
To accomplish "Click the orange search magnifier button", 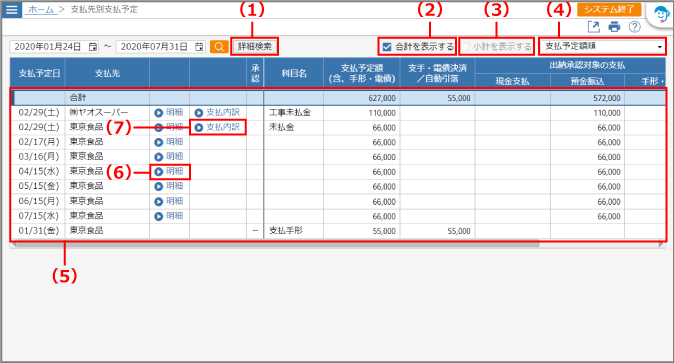I will pos(219,46).
